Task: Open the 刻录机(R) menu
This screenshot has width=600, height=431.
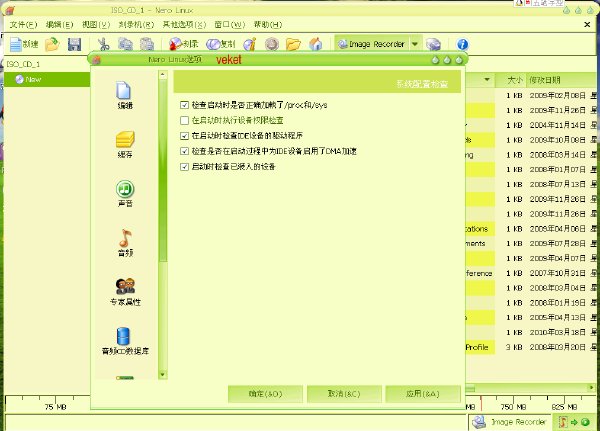Action: coord(136,24)
